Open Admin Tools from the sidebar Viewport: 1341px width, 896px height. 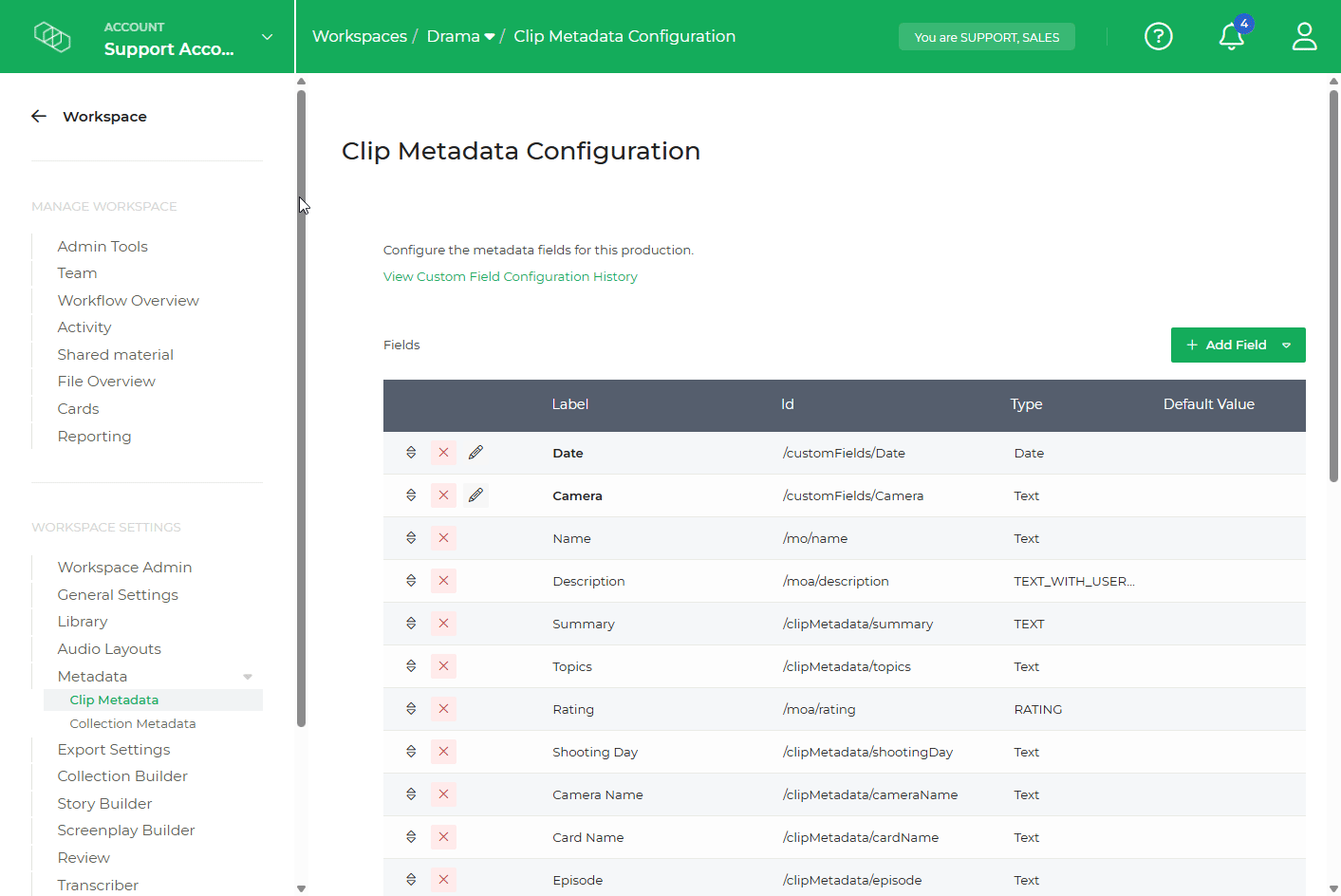point(102,246)
